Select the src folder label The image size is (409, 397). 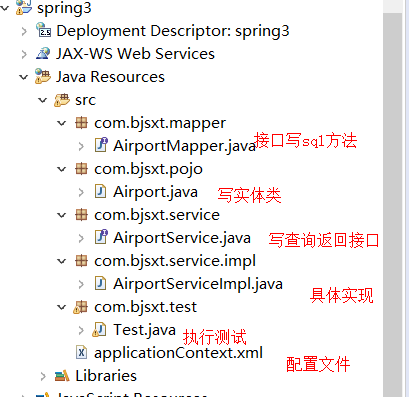[86, 100]
